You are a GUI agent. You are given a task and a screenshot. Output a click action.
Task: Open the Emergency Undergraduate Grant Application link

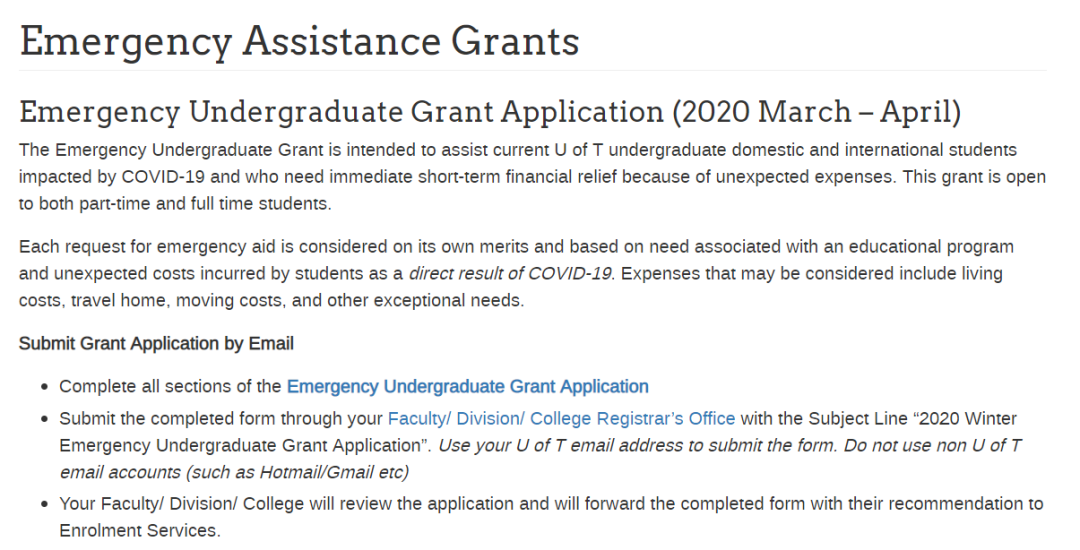[x=468, y=387]
